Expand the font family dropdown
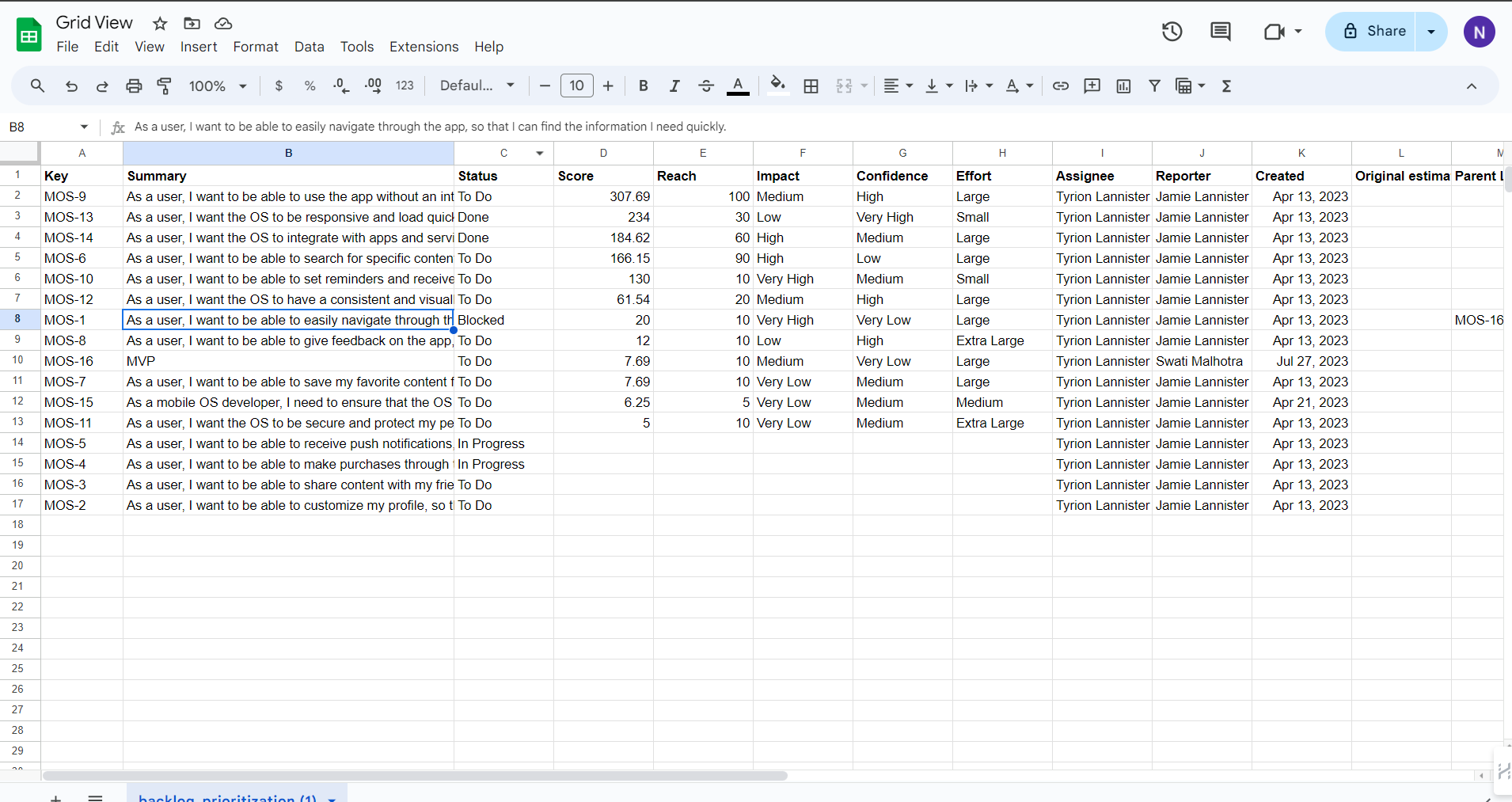 pyautogui.click(x=477, y=86)
